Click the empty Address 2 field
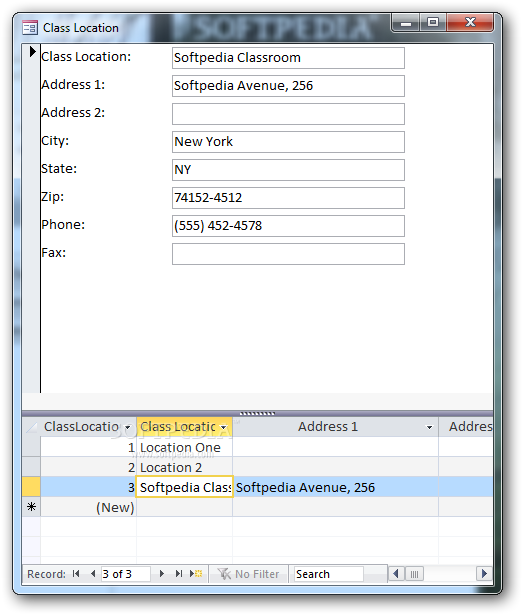Screen dimensions: 523x615 (x=288, y=114)
